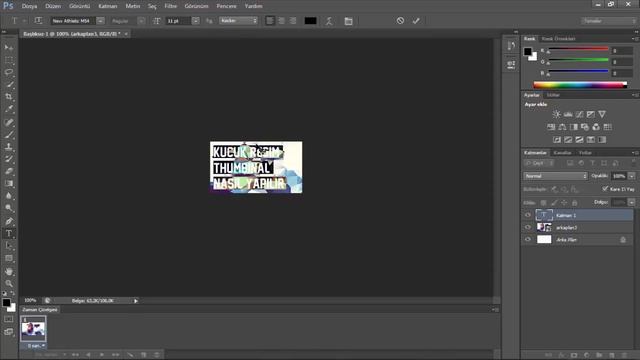Select the Lasso tool
Image resolution: width=640 pixels, height=360 pixels.
coord(9,72)
